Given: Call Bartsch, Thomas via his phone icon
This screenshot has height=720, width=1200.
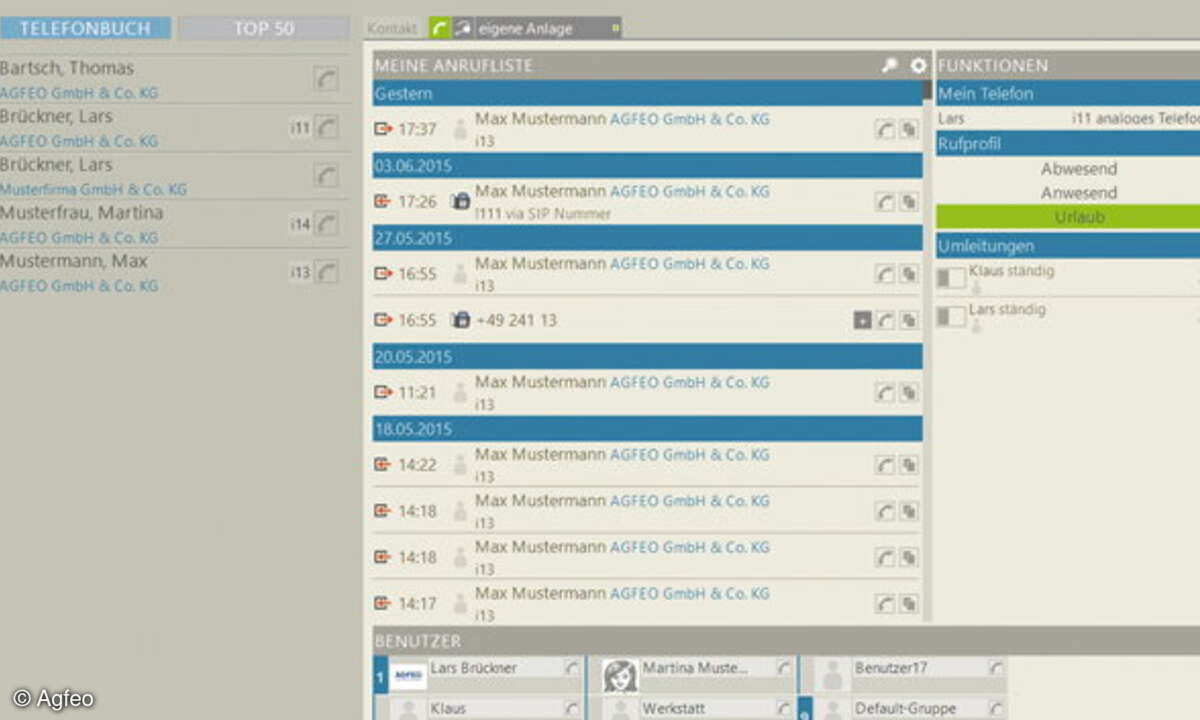Looking at the screenshot, I should pyautogui.click(x=326, y=79).
